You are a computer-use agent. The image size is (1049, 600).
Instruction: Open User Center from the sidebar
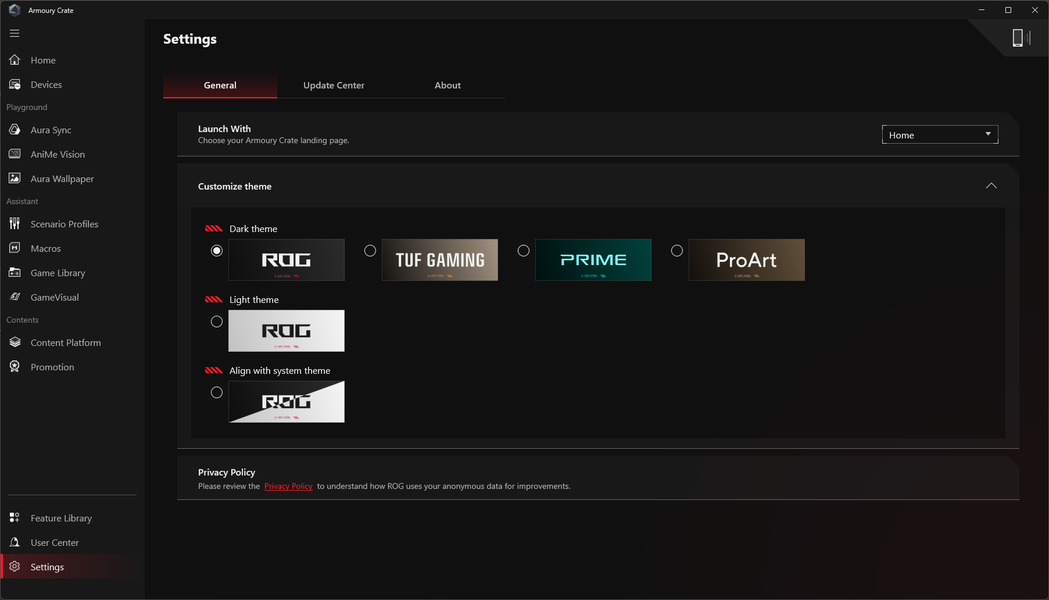(54, 542)
